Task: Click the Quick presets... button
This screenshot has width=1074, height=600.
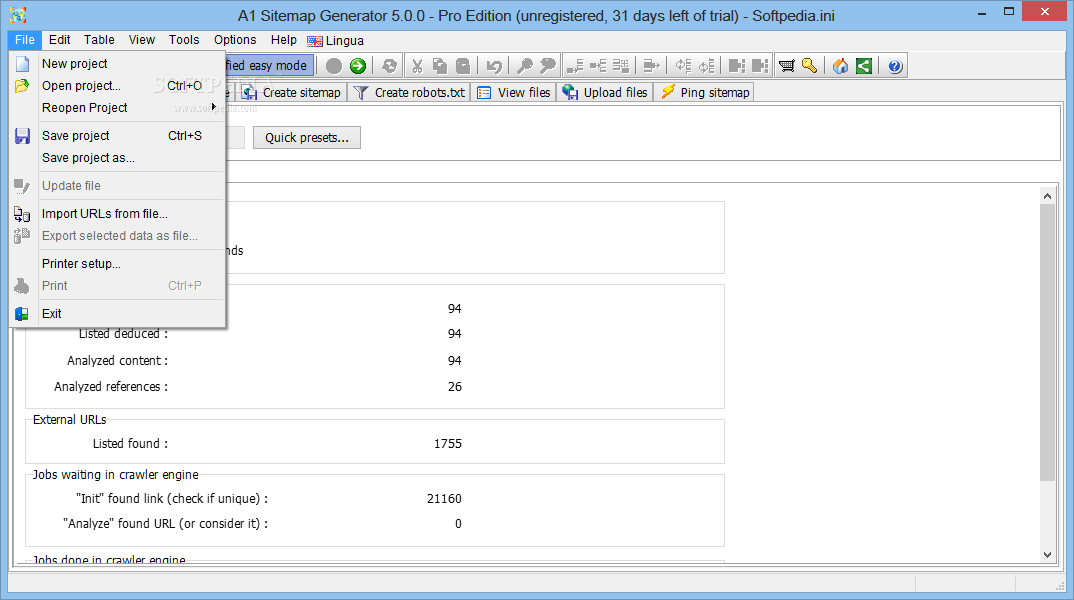Action: 307,138
